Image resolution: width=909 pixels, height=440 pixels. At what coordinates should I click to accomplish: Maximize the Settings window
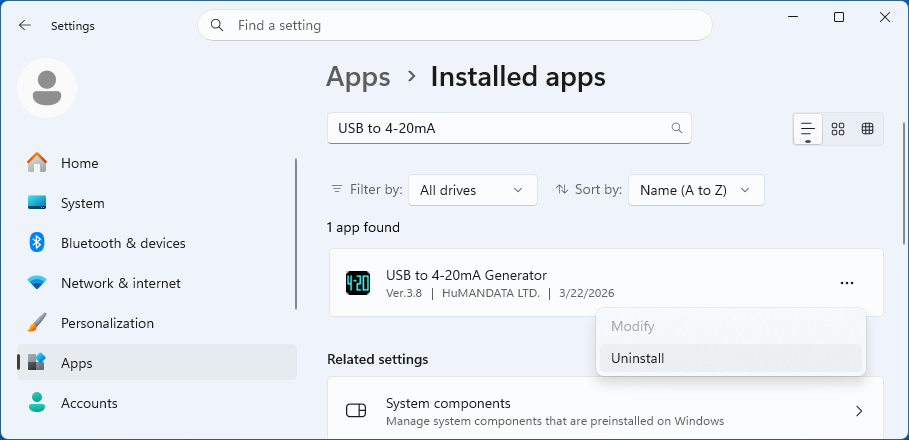(839, 17)
